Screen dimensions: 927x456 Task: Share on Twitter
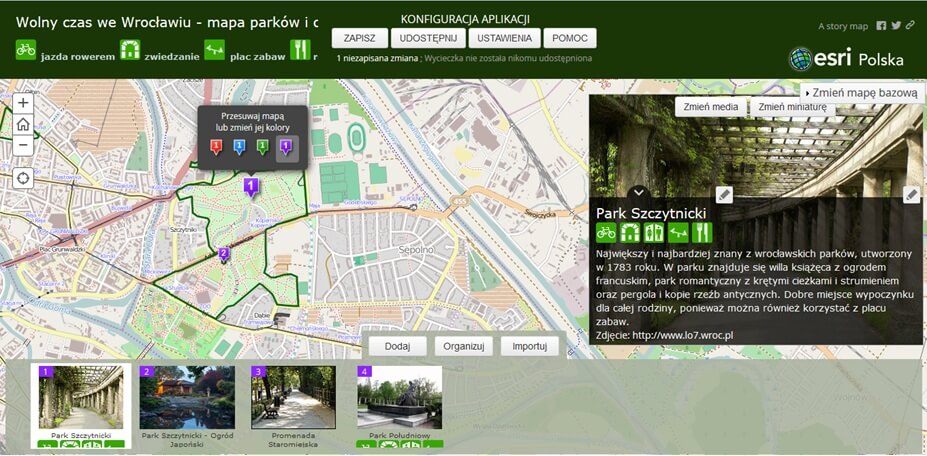coord(896,25)
